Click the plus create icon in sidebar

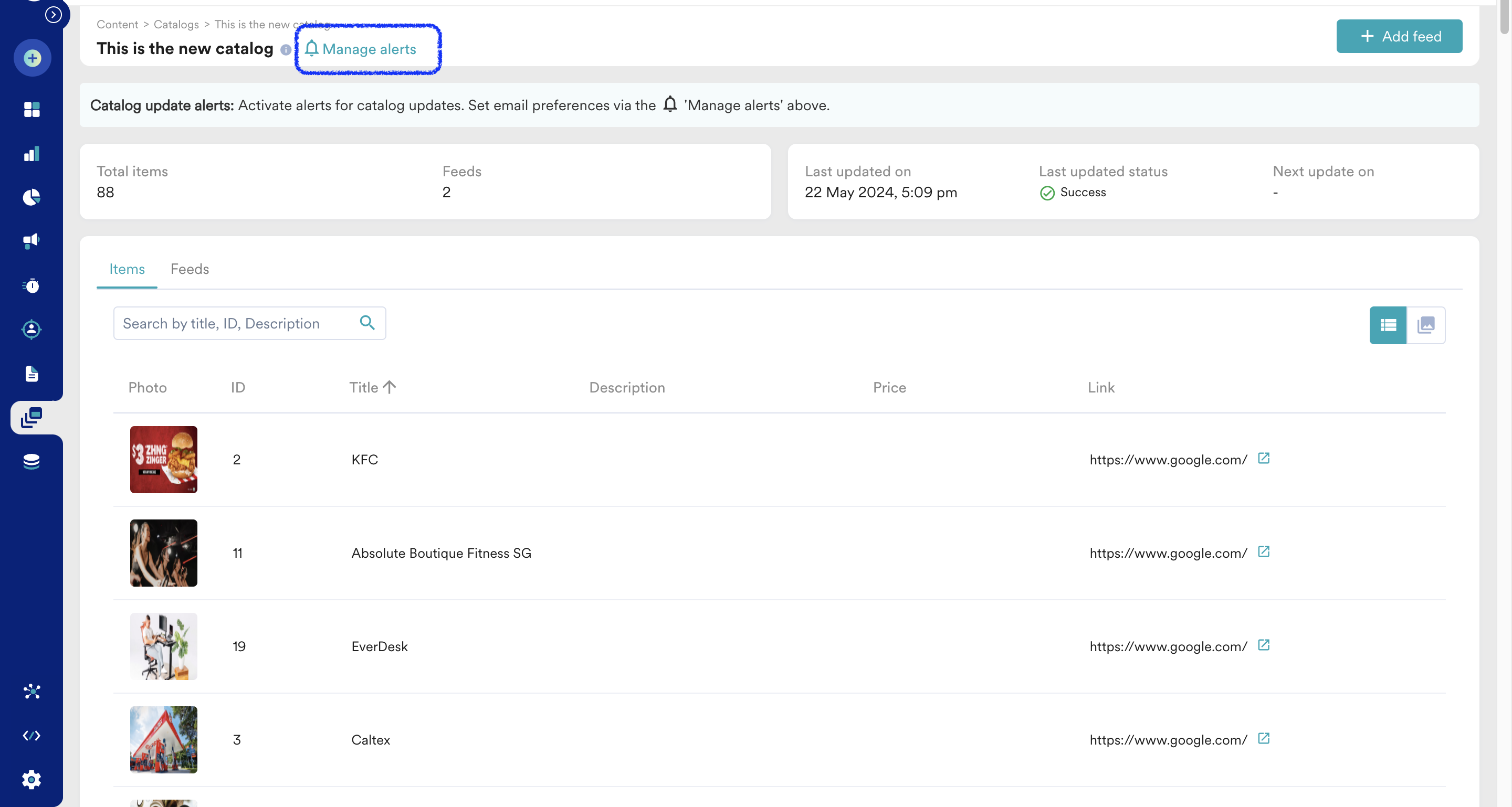coord(32,58)
